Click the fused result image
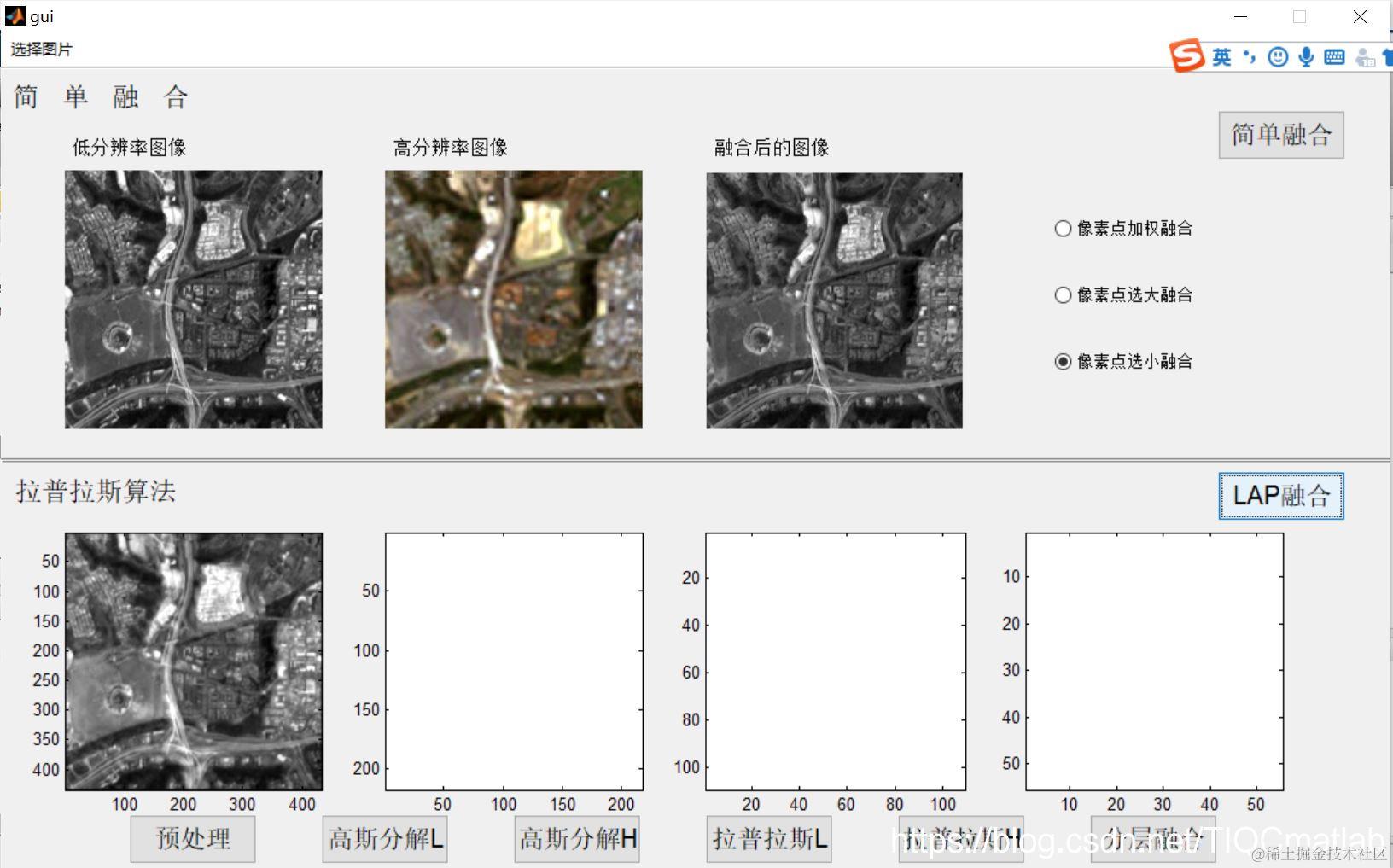 pyautogui.click(x=835, y=300)
